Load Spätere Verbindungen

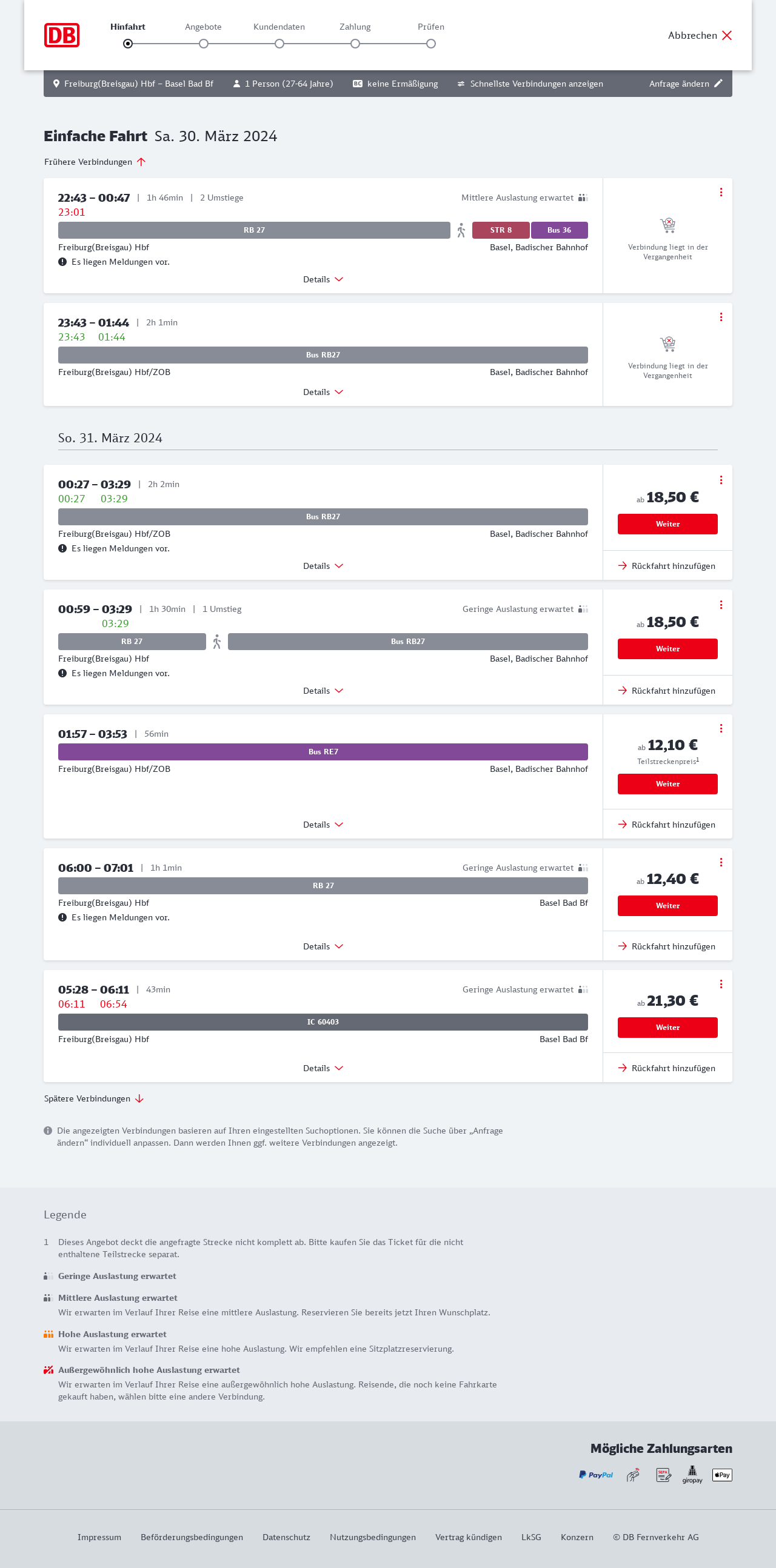pos(93,1098)
